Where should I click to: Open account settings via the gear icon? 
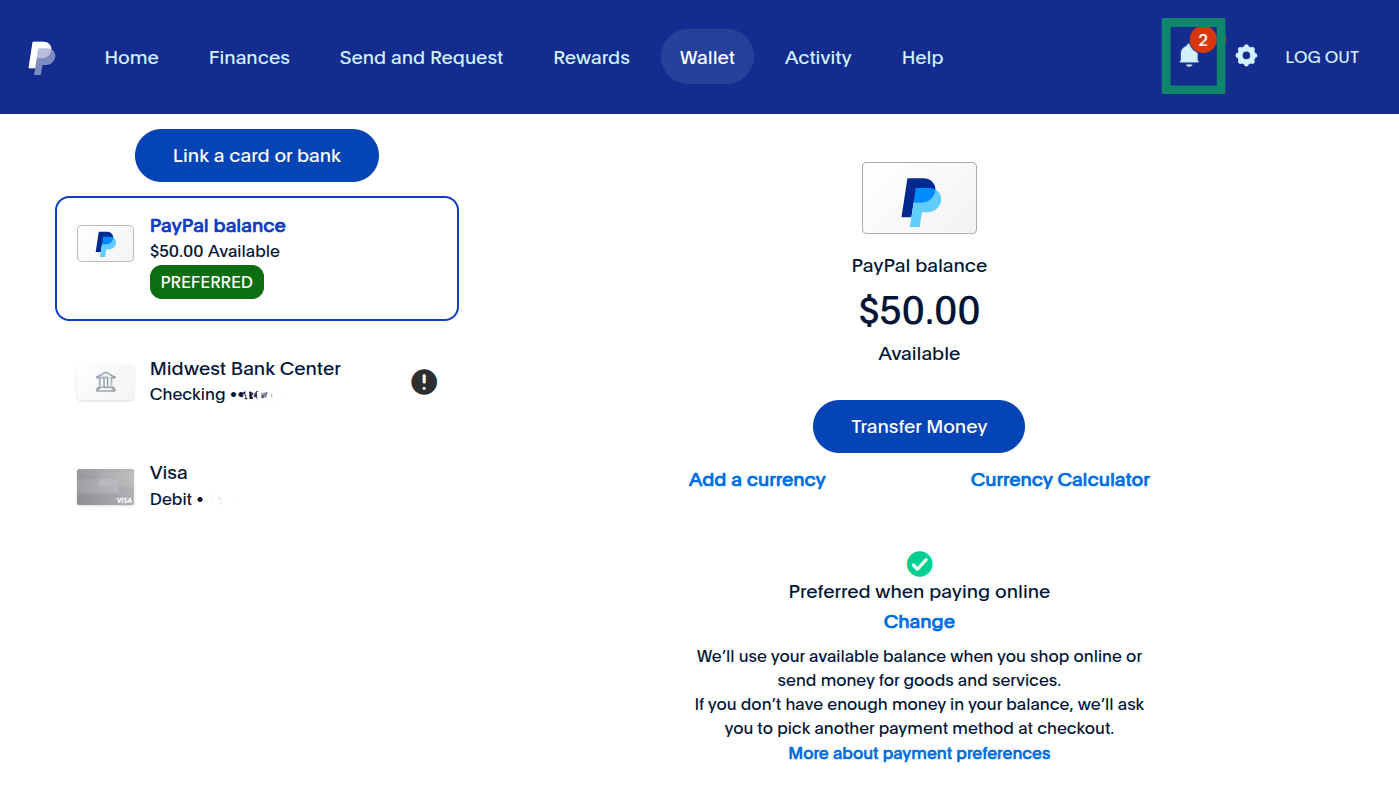point(1246,56)
